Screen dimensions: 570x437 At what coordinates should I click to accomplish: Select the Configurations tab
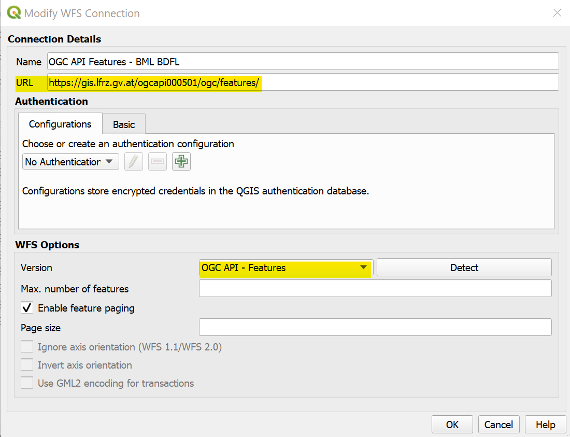click(60, 124)
